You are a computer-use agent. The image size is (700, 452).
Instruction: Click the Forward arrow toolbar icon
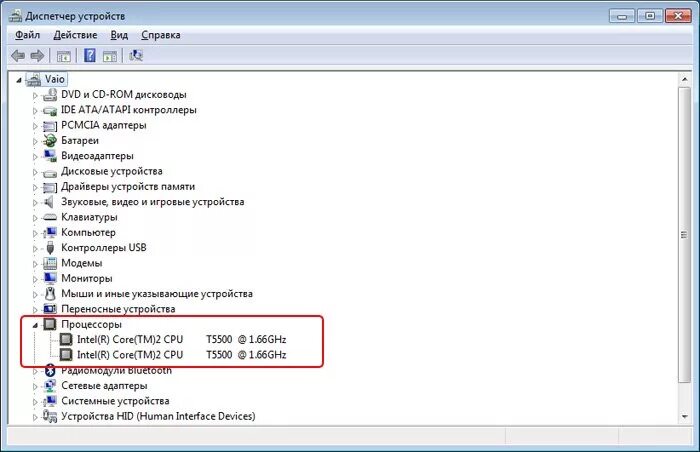click(38, 56)
